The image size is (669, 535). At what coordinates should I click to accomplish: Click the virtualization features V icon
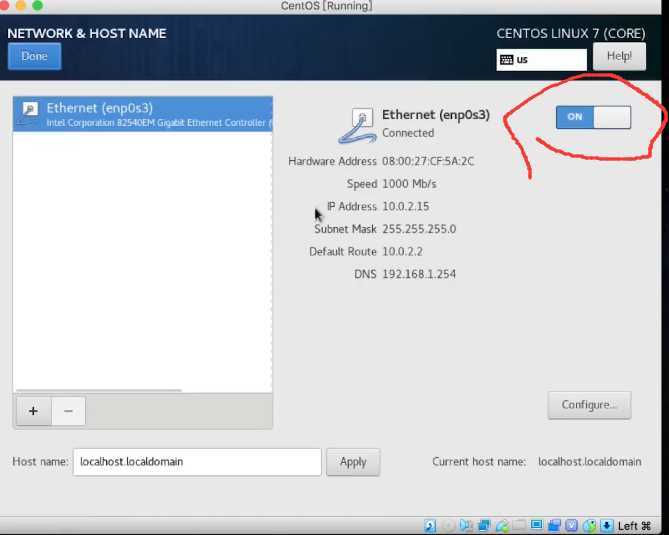coord(572,526)
